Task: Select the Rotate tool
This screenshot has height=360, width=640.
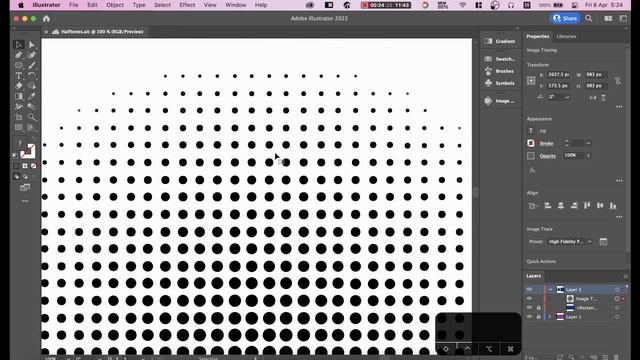Action: [31, 76]
